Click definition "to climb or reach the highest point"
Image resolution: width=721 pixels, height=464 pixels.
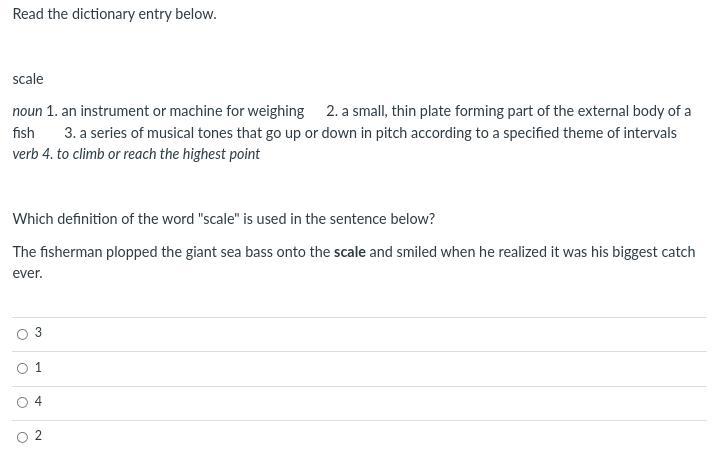click(158, 154)
